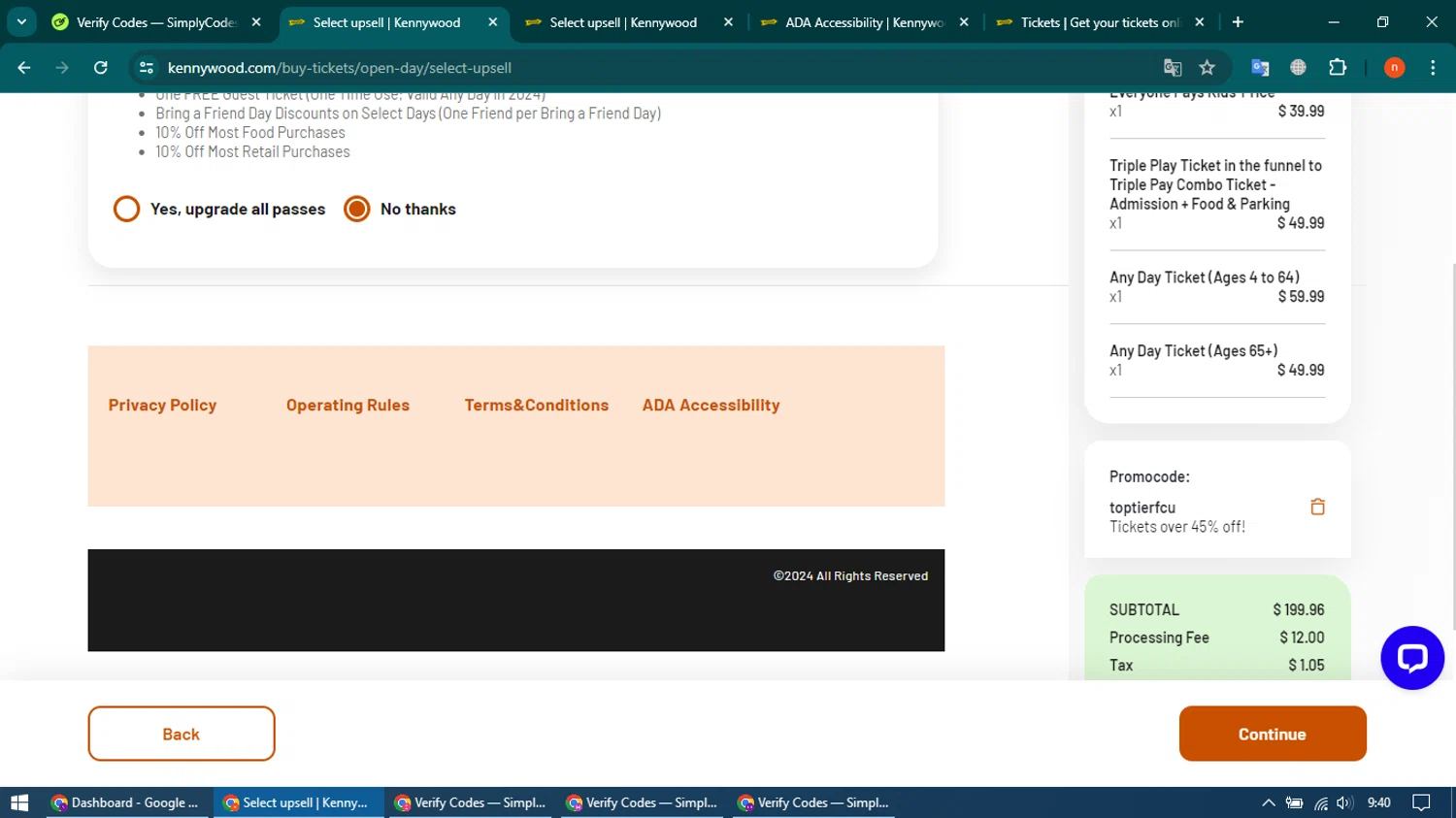Open the Extensions puzzle icon
1456x818 pixels.
[1338, 68]
